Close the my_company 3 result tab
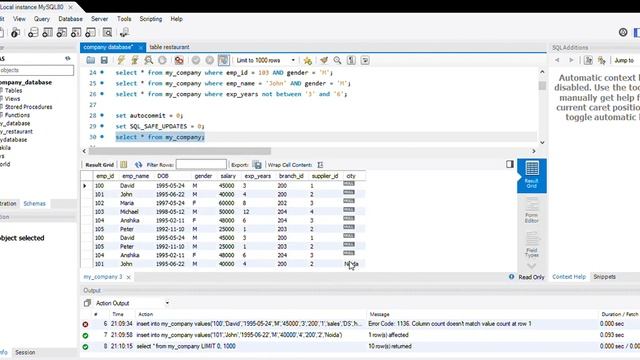Image resolution: width=640 pixels, height=360 pixels. 129,277
